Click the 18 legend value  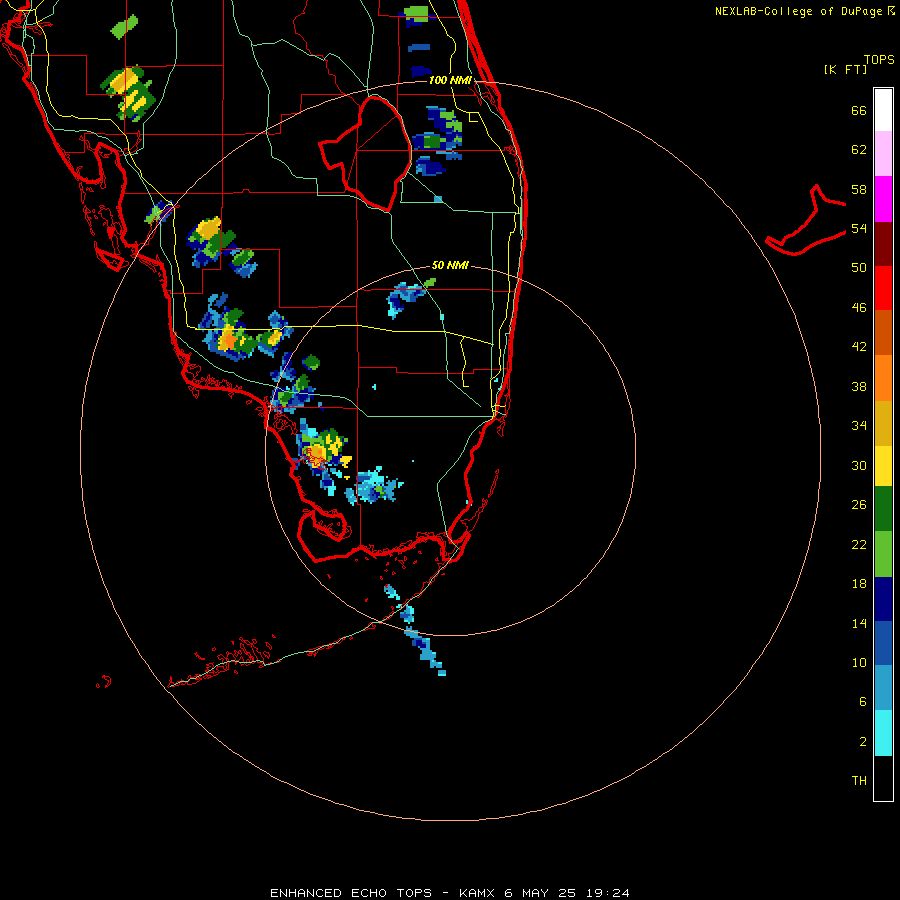[x=859, y=584]
